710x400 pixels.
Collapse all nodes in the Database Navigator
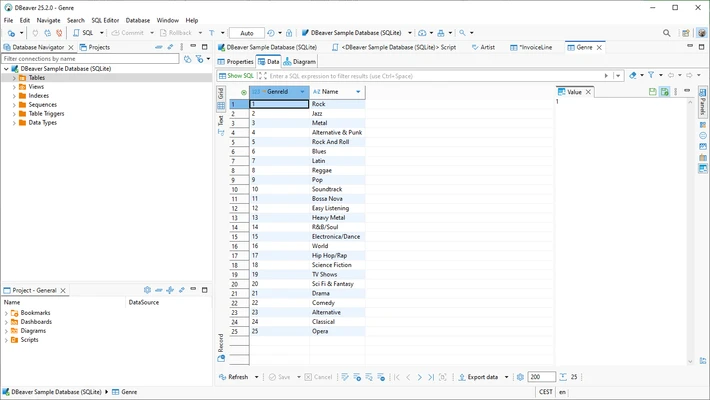coord(158,47)
